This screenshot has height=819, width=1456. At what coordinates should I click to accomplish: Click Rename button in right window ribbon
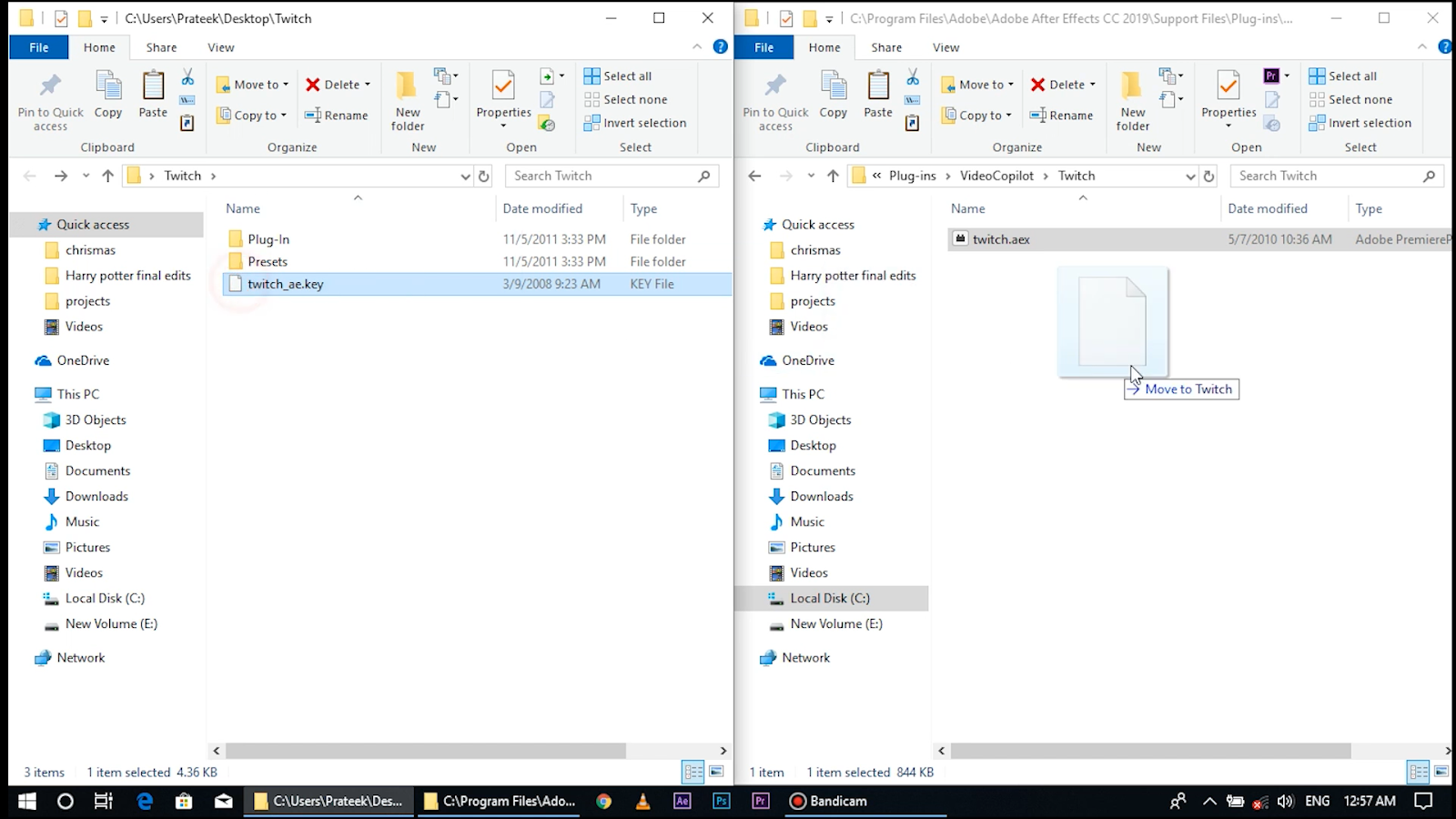tap(1061, 116)
